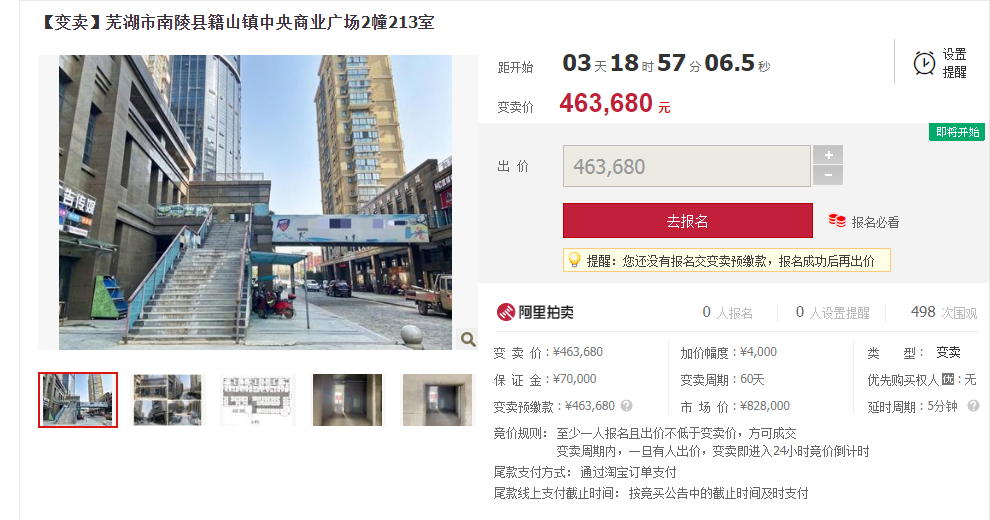Select the first staircase thumbnail
The width and height of the screenshot is (990, 520).
78,399
